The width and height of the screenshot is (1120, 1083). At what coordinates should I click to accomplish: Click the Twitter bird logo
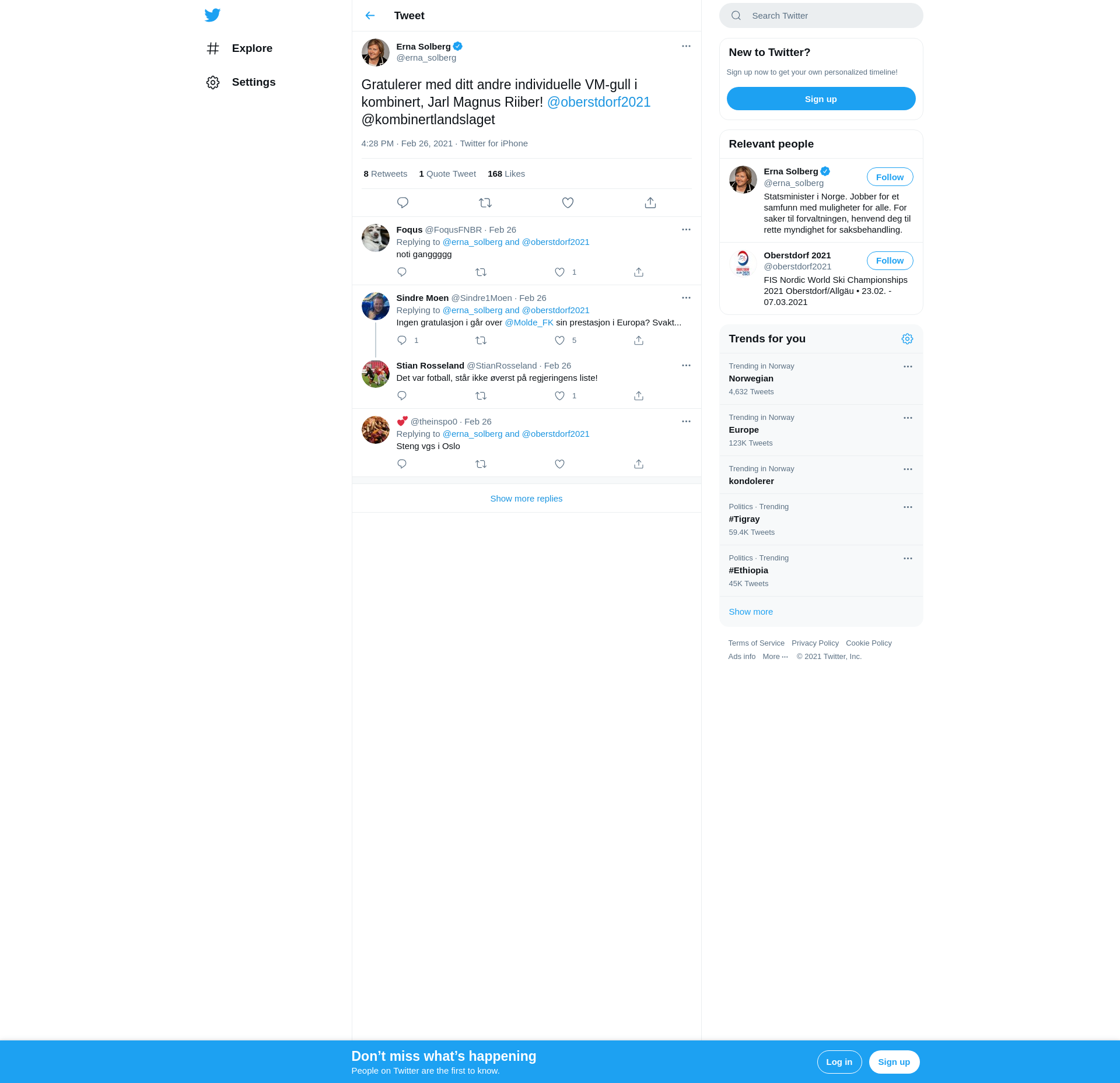212,15
